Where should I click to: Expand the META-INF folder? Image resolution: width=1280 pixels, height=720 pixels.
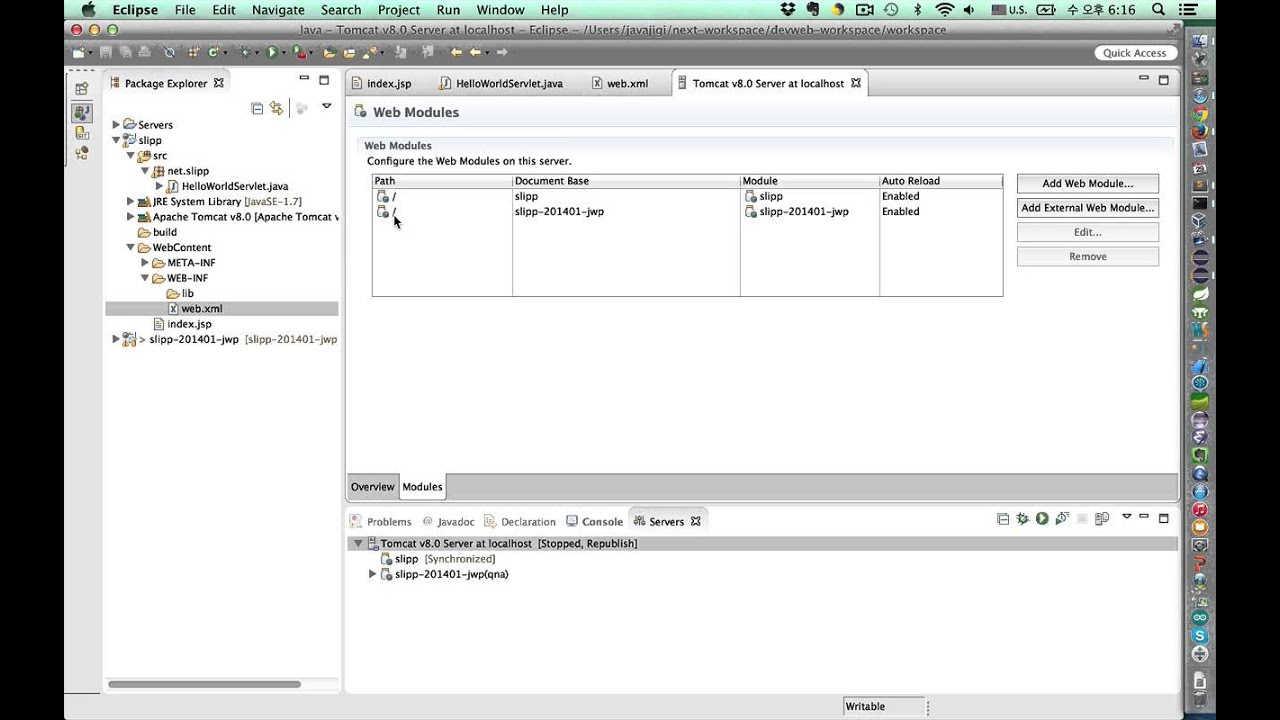click(x=145, y=263)
